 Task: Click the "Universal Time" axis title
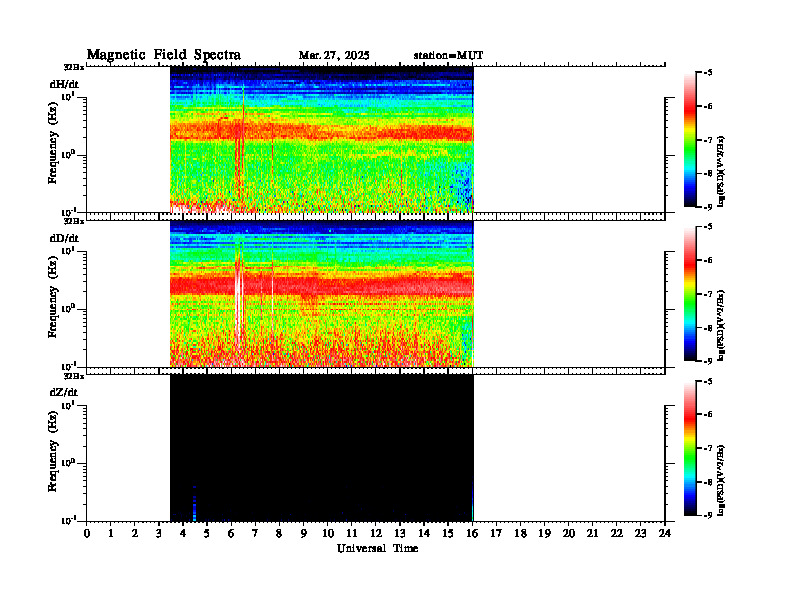point(377,548)
